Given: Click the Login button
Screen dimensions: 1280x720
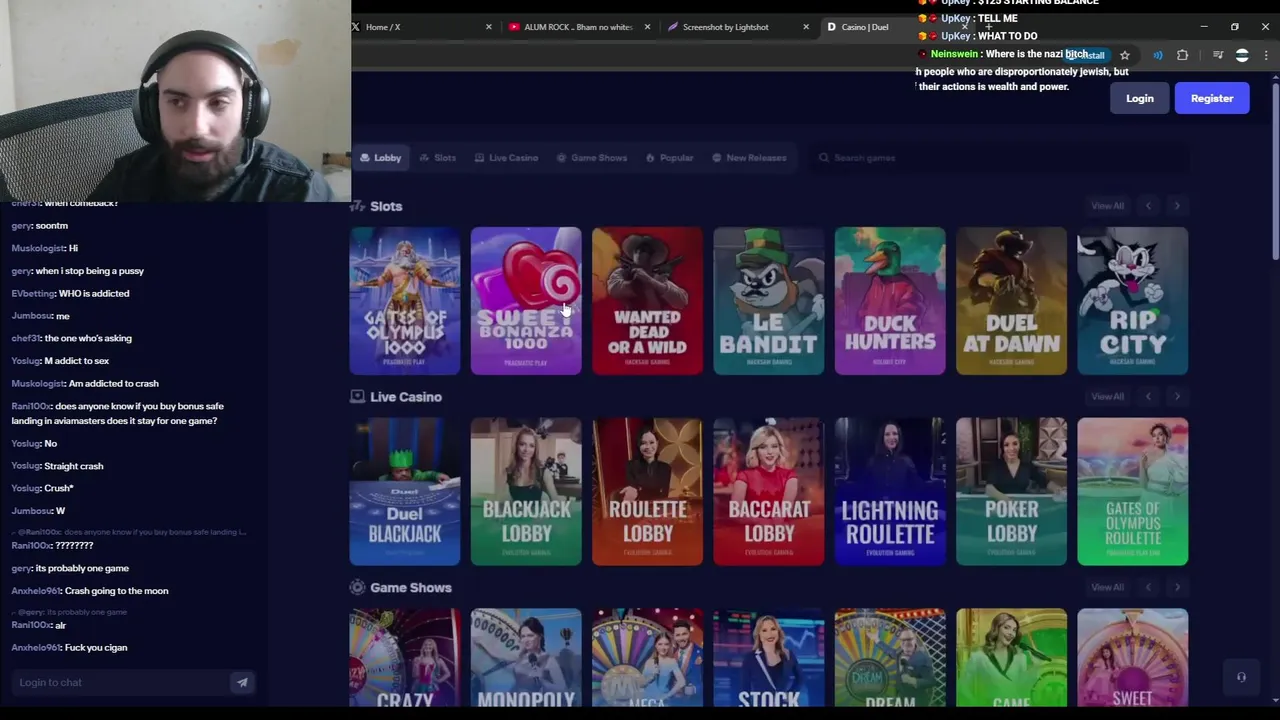Looking at the screenshot, I should 1139,98.
